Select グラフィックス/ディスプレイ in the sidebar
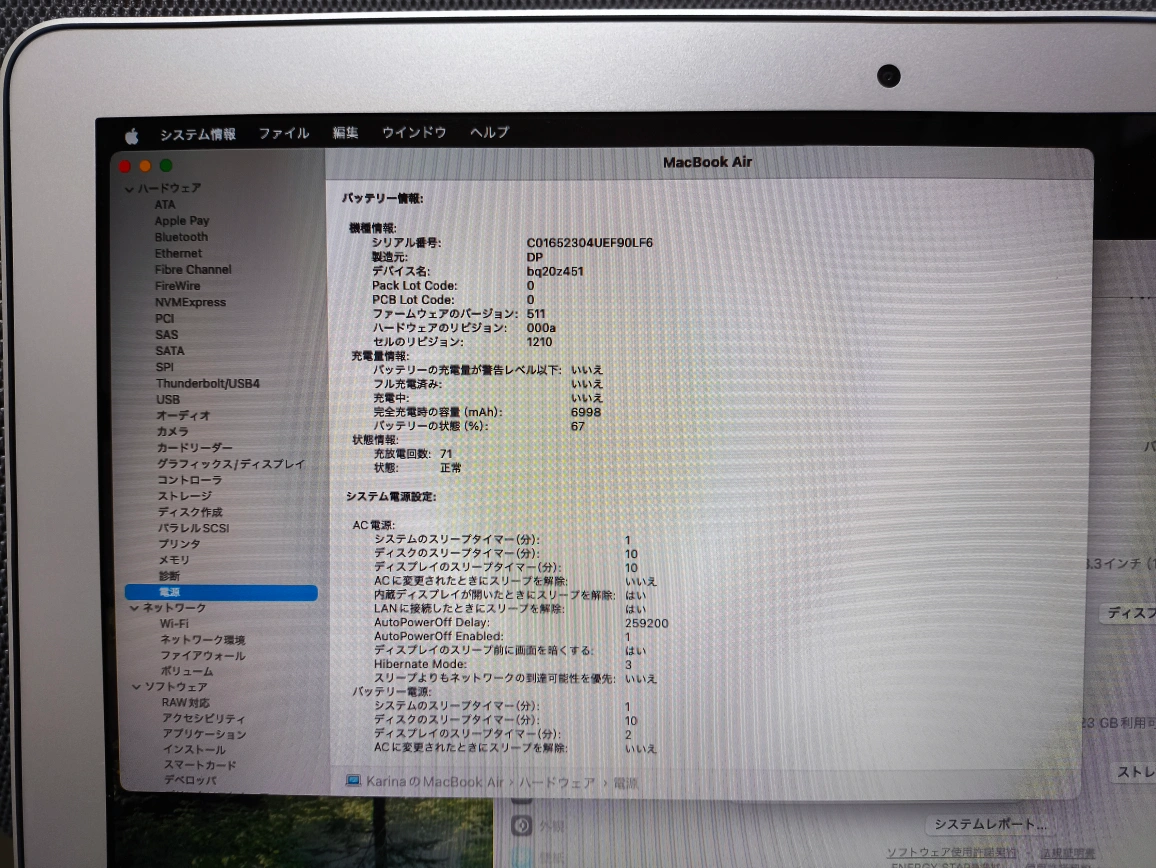This screenshot has width=1156, height=868. [x=231, y=464]
